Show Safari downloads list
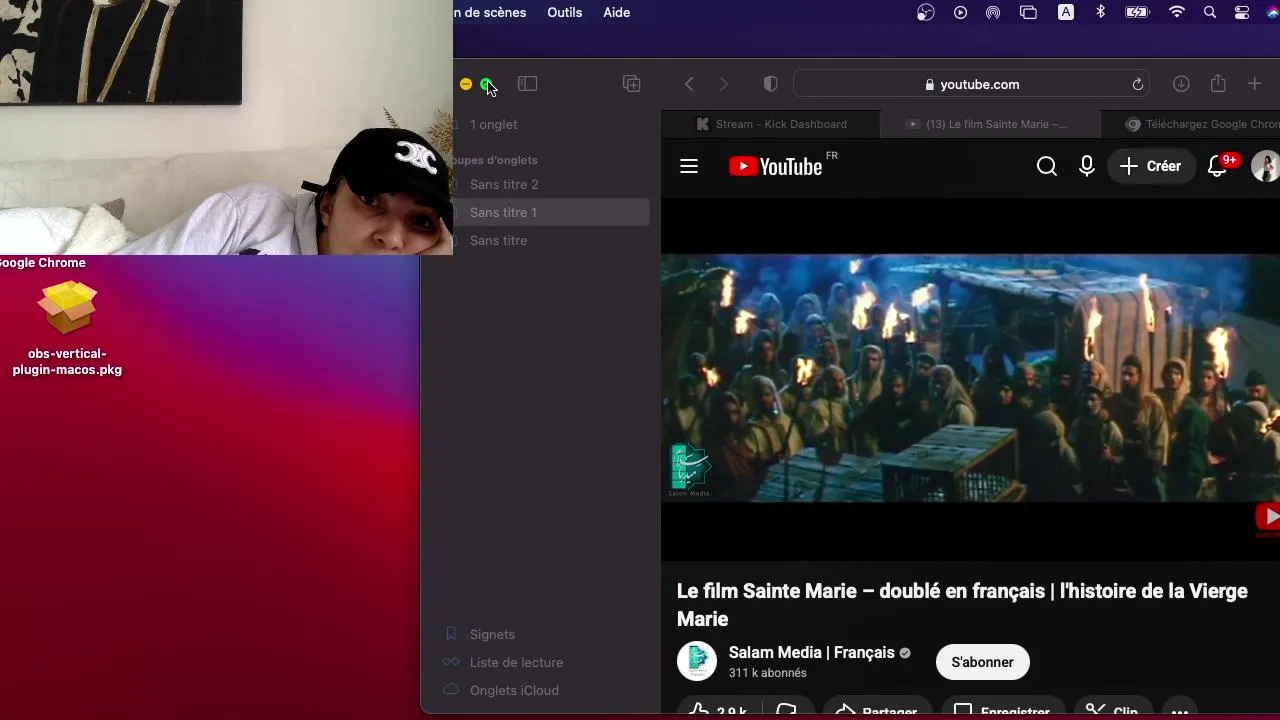The image size is (1280, 720). [1181, 84]
